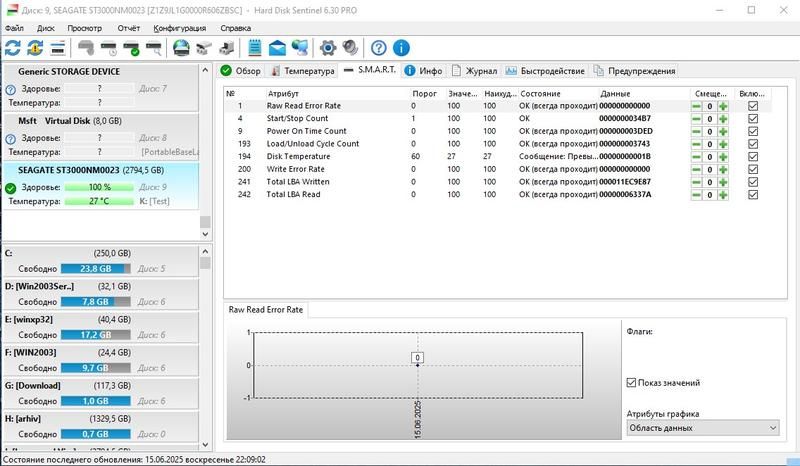Screen dimensions: 800x466
Task: Uncheck Raw Read Error Rate enable checkbox
Action: [x=753, y=106]
